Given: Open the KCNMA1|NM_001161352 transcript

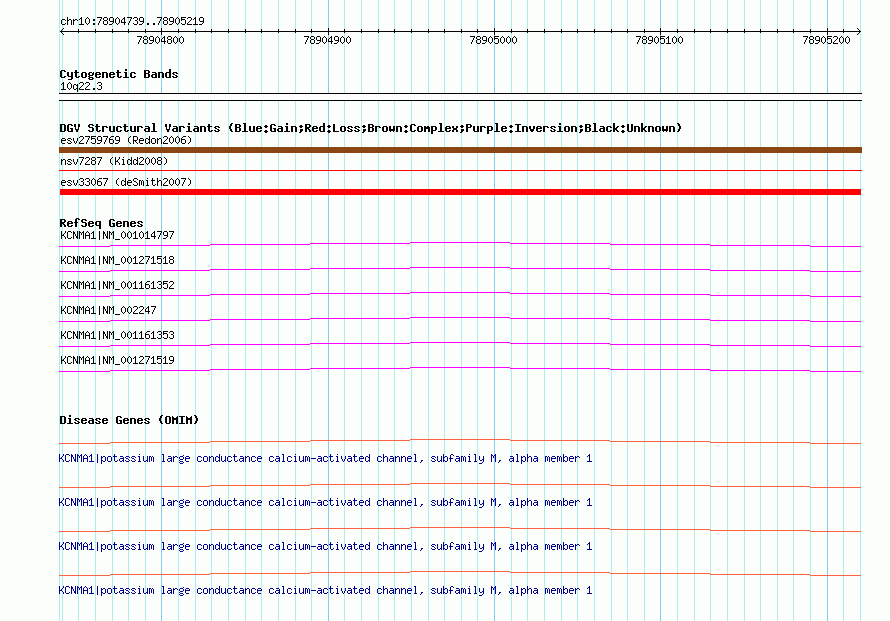Looking at the screenshot, I should tap(117, 285).
